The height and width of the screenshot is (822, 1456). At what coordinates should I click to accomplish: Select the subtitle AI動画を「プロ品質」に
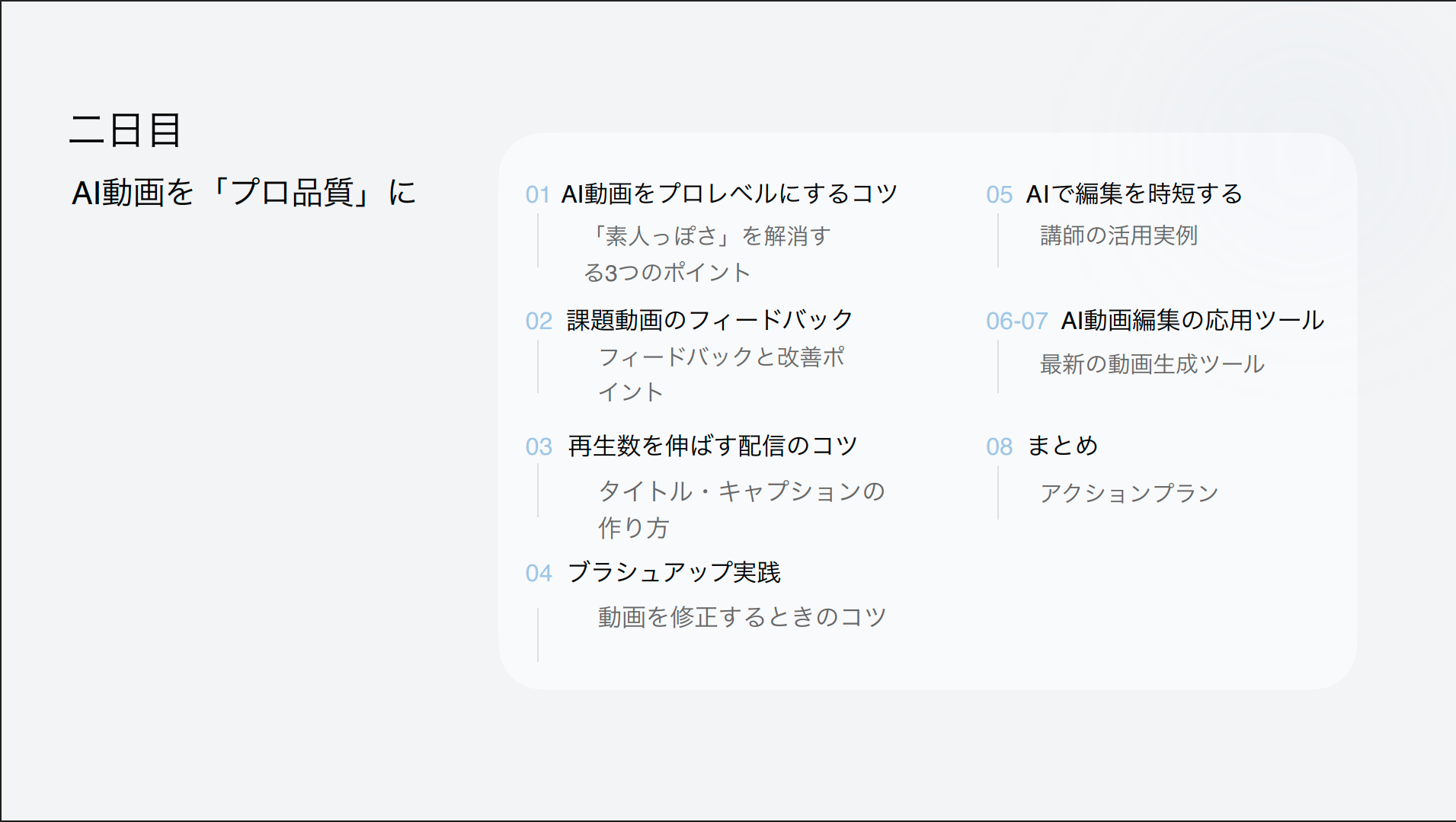244,193
